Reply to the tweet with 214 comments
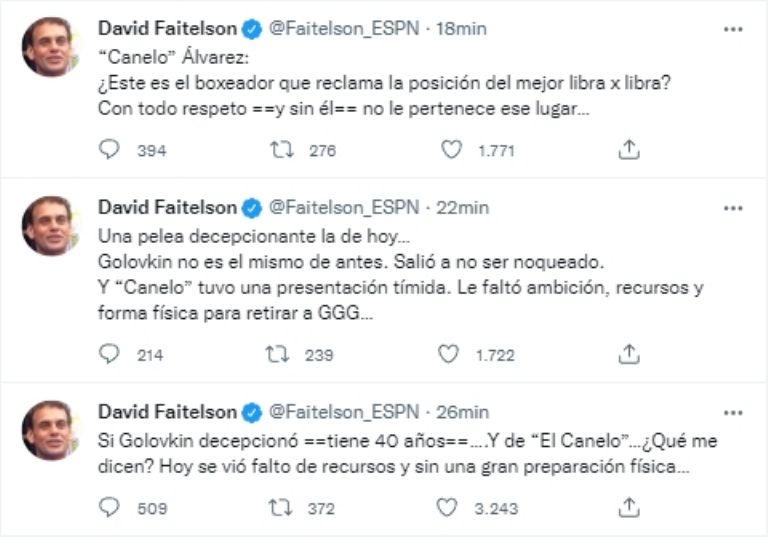This screenshot has height=537, width=768. [x=110, y=354]
